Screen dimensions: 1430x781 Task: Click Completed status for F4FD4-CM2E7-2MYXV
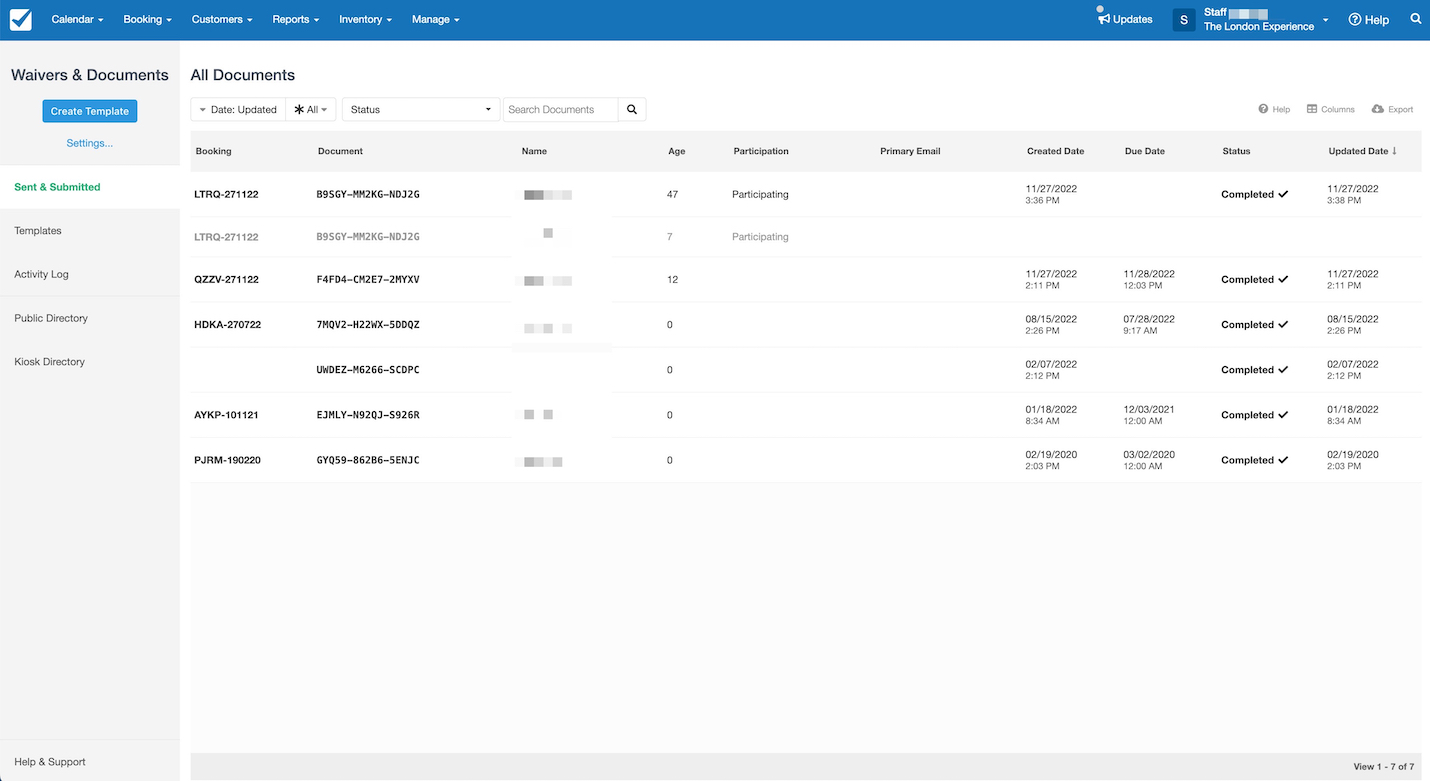(x=1254, y=279)
